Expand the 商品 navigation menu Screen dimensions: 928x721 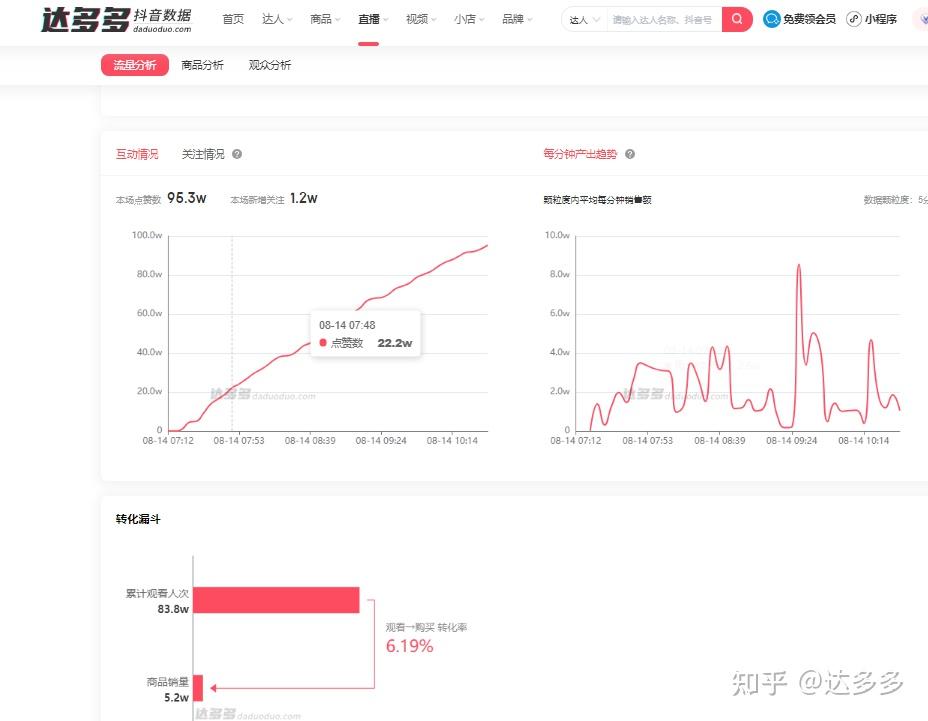tap(325, 19)
